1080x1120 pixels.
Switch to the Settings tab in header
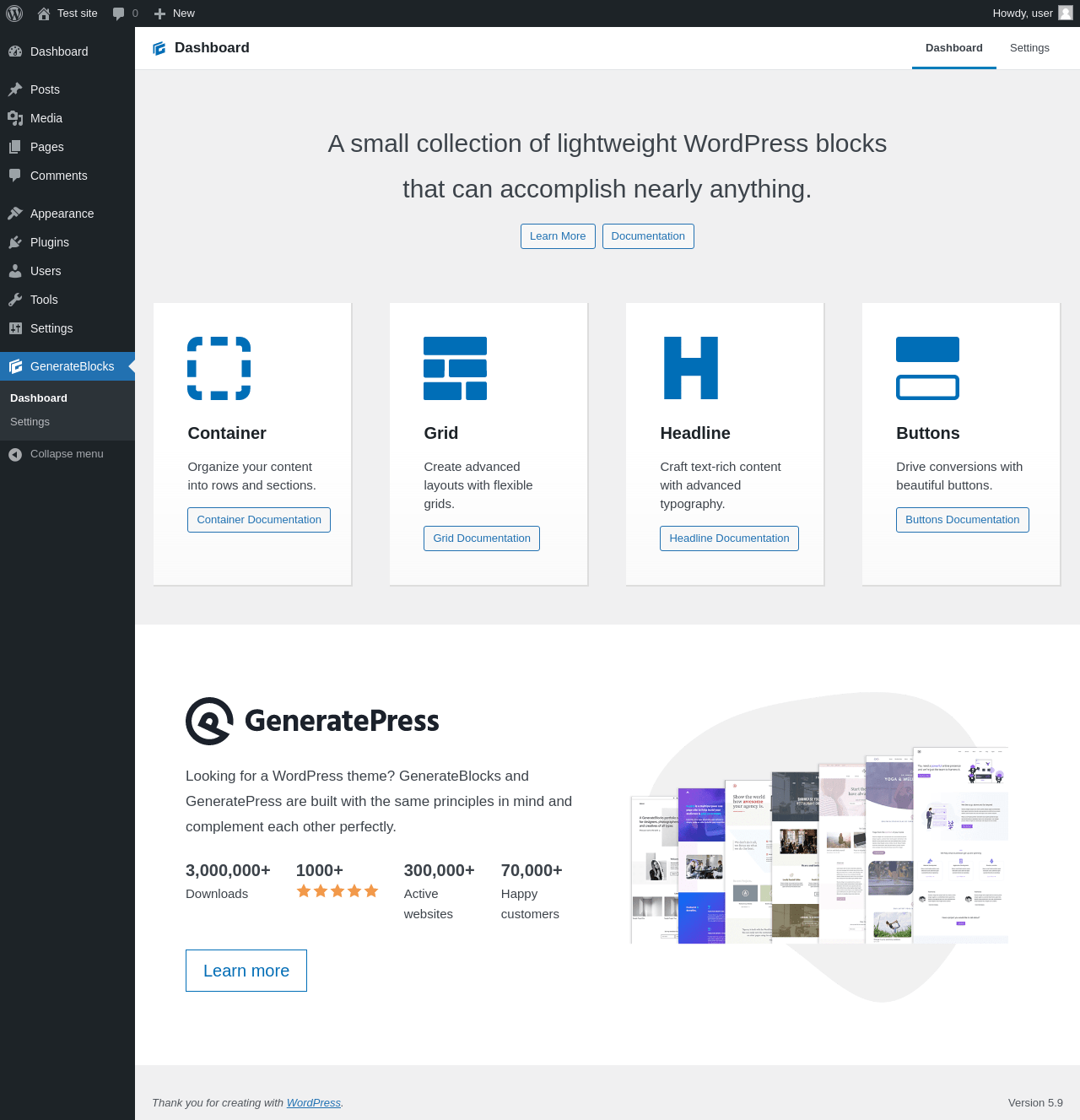coord(1029,48)
